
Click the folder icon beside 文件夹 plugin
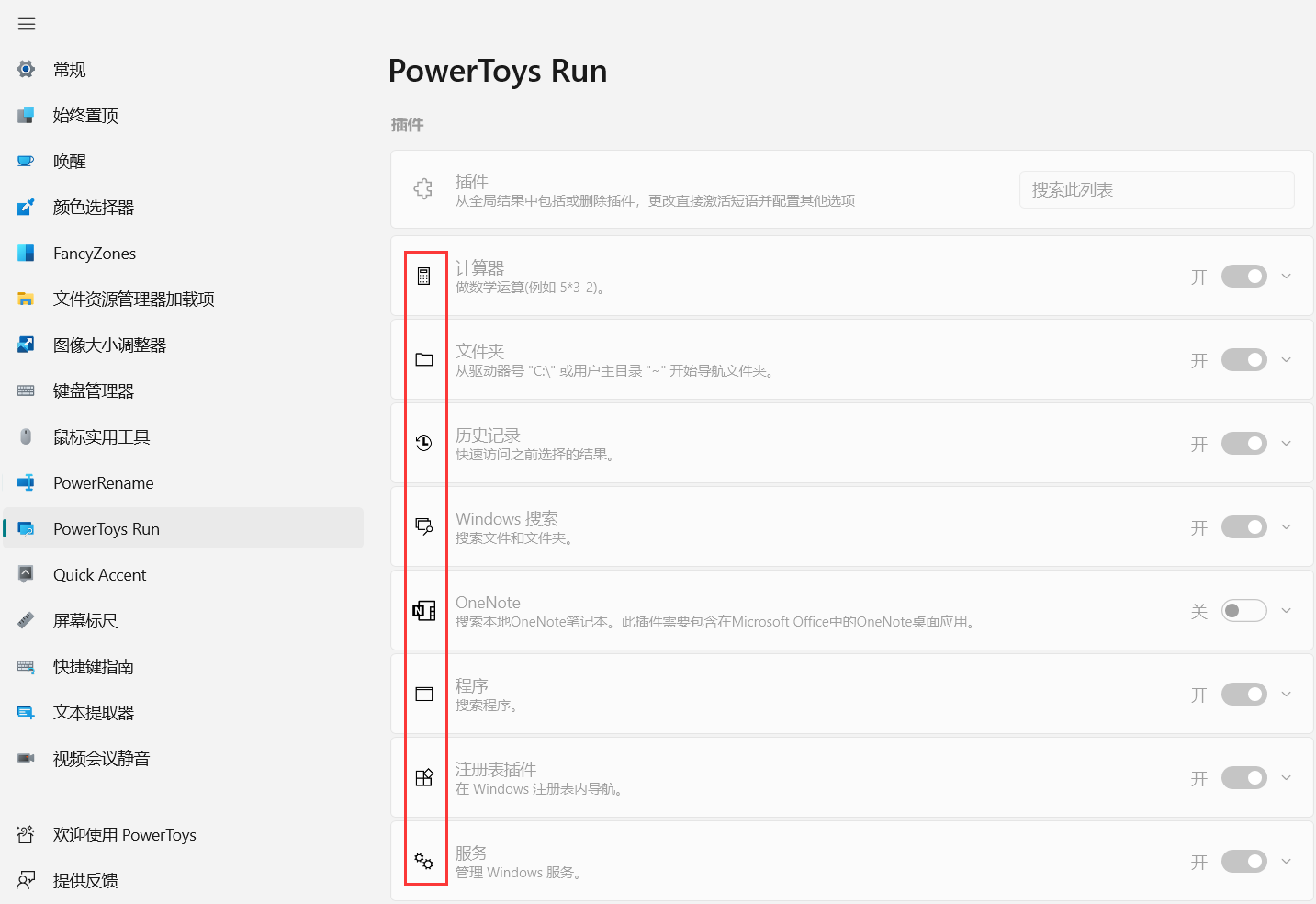[423, 359]
